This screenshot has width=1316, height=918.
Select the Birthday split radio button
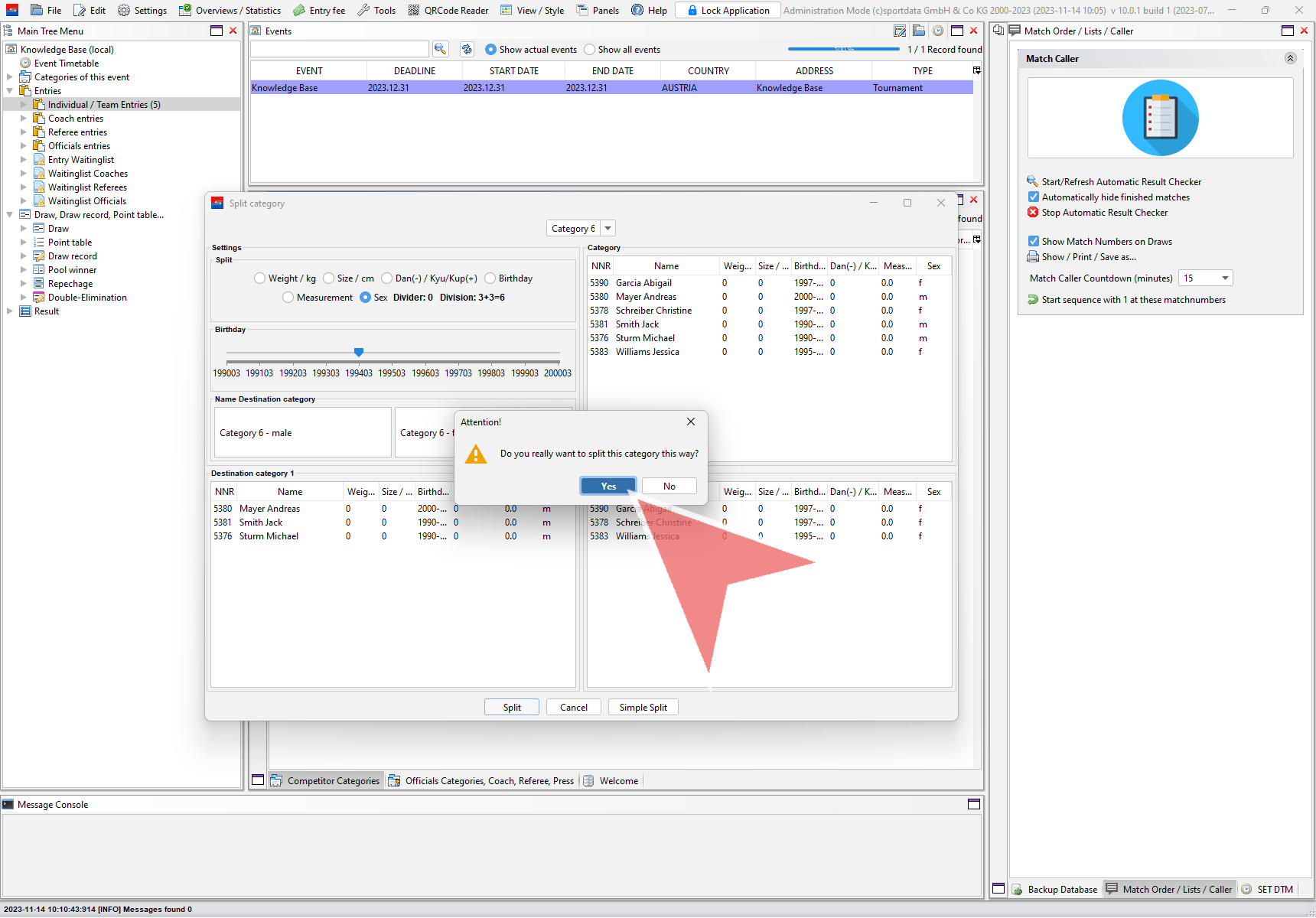(x=490, y=278)
